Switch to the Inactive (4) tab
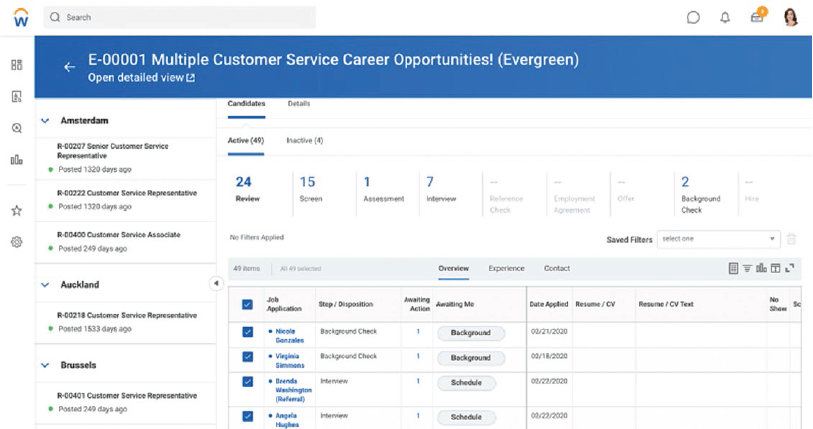This screenshot has height=429, width=813. click(x=305, y=141)
